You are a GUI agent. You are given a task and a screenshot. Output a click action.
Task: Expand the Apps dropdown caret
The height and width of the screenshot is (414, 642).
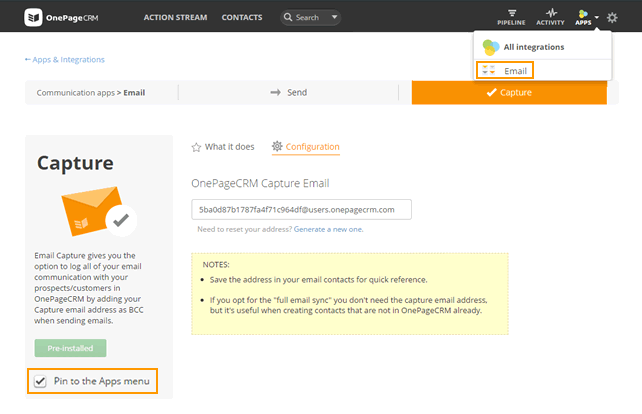click(x=597, y=17)
